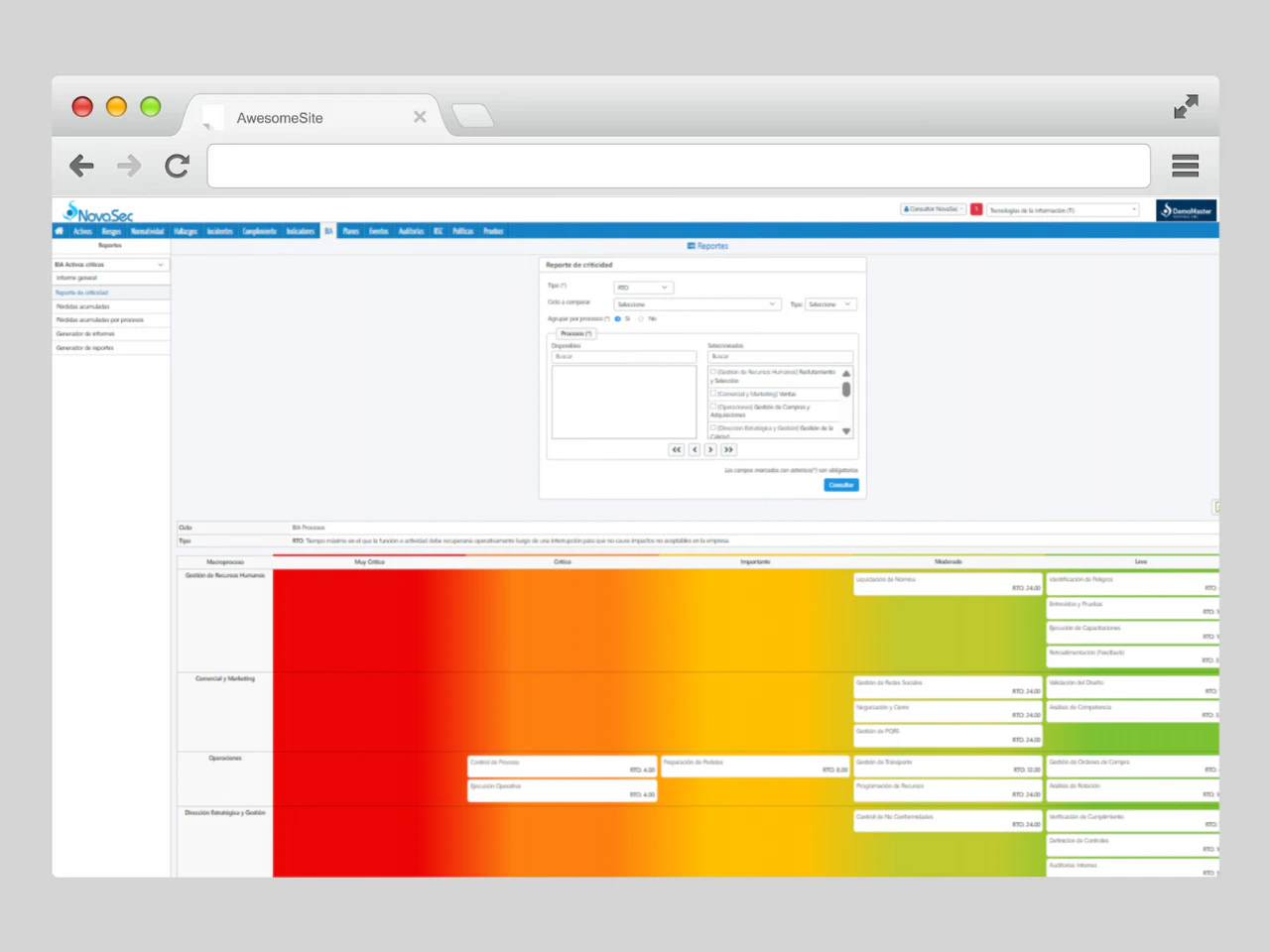Click the red notification badge
The width and height of the screenshot is (1270, 952).
click(x=976, y=209)
